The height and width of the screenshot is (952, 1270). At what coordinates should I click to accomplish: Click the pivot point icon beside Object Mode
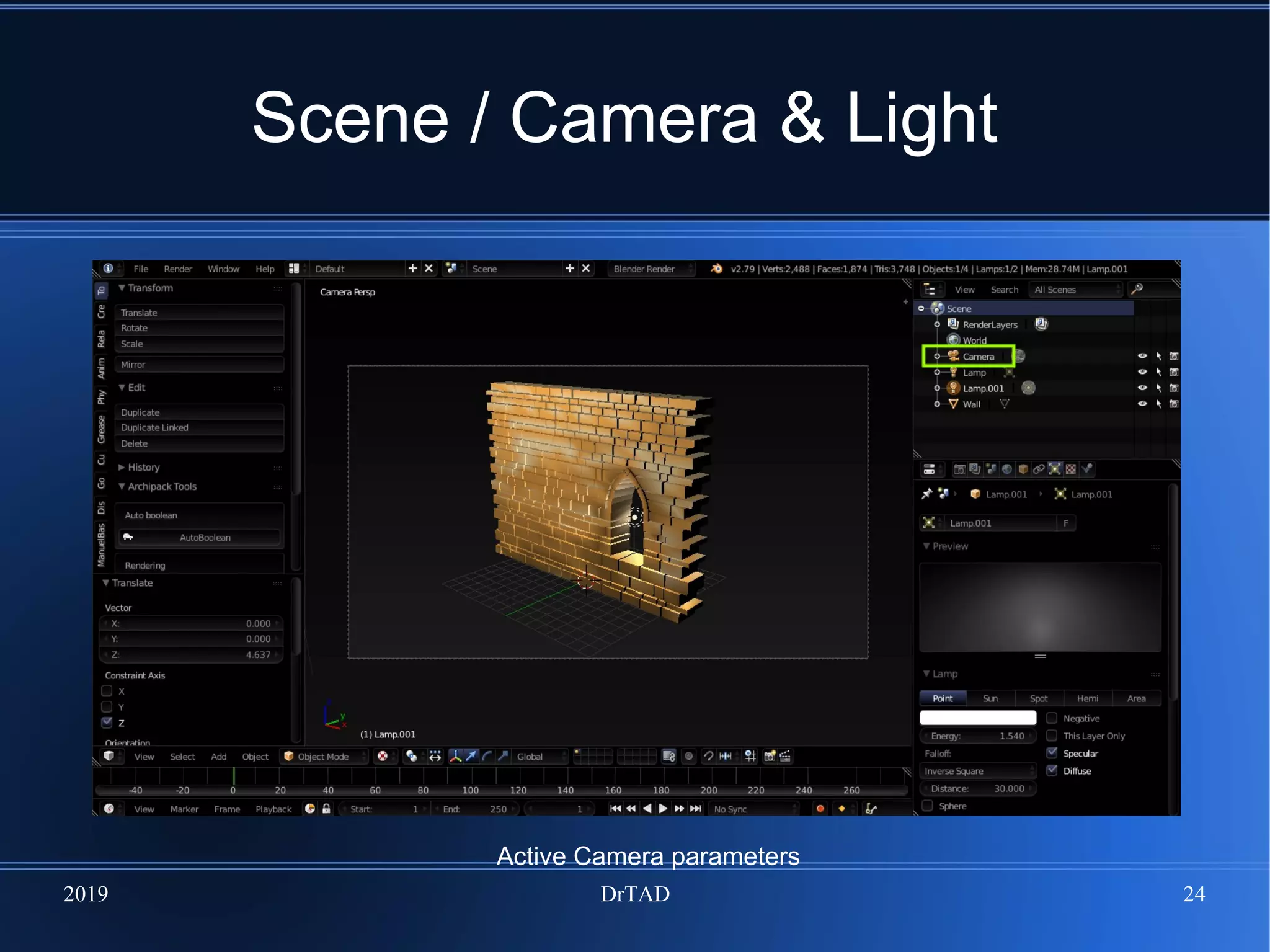click(411, 756)
